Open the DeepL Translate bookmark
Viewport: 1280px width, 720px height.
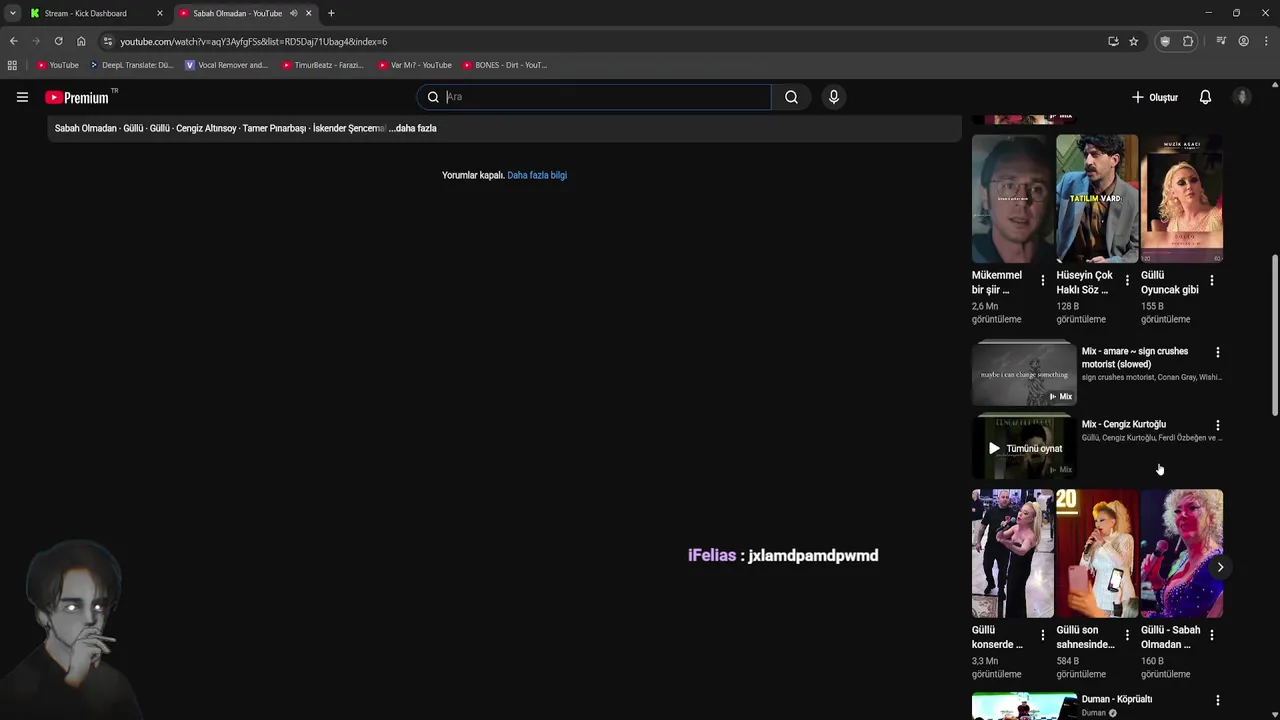[x=132, y=65]
